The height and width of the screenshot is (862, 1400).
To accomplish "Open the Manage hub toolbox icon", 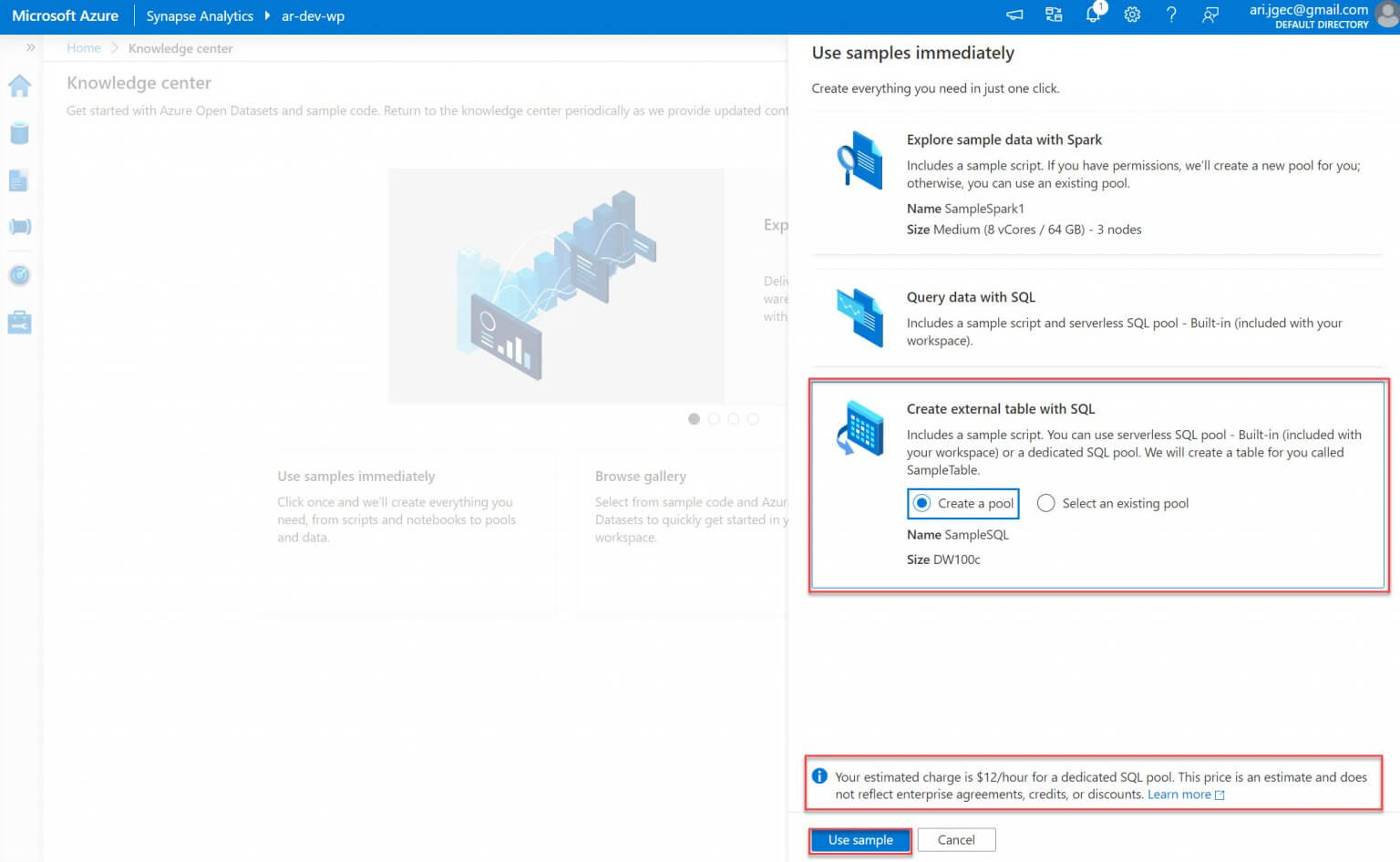I will click(x=19, y=323).
